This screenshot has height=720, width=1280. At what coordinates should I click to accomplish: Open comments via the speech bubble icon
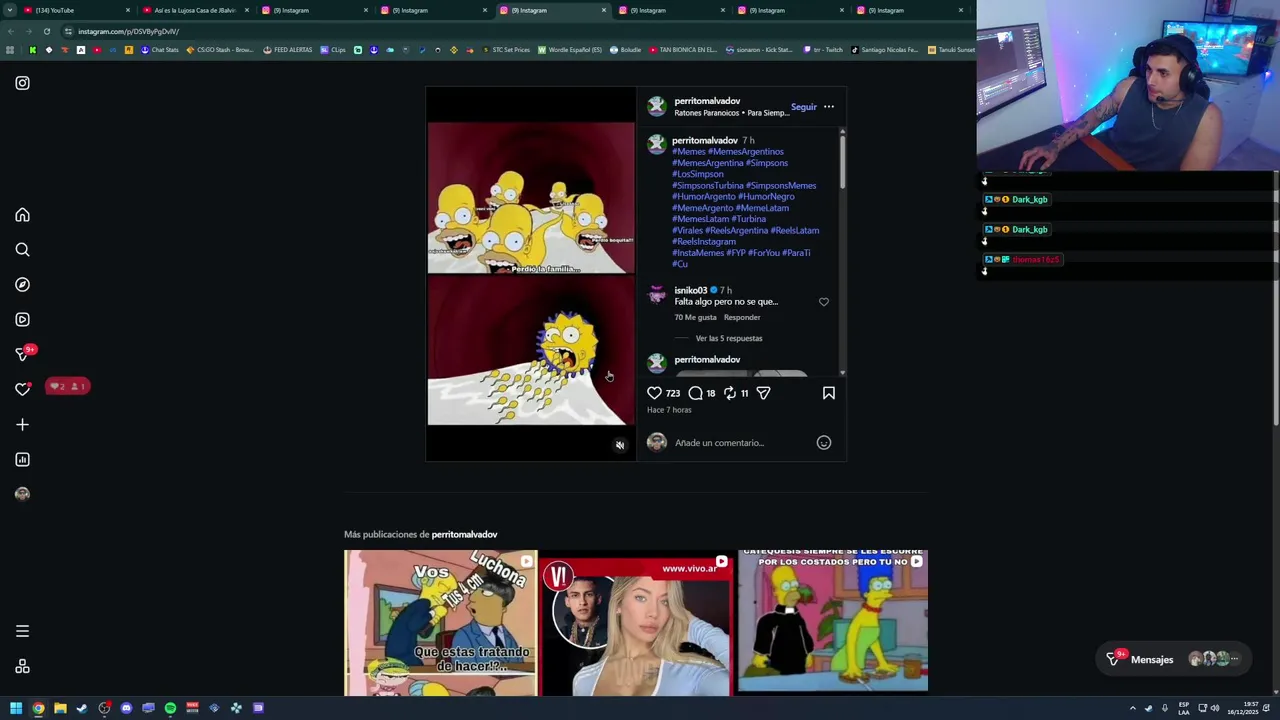tap(695, 393)
